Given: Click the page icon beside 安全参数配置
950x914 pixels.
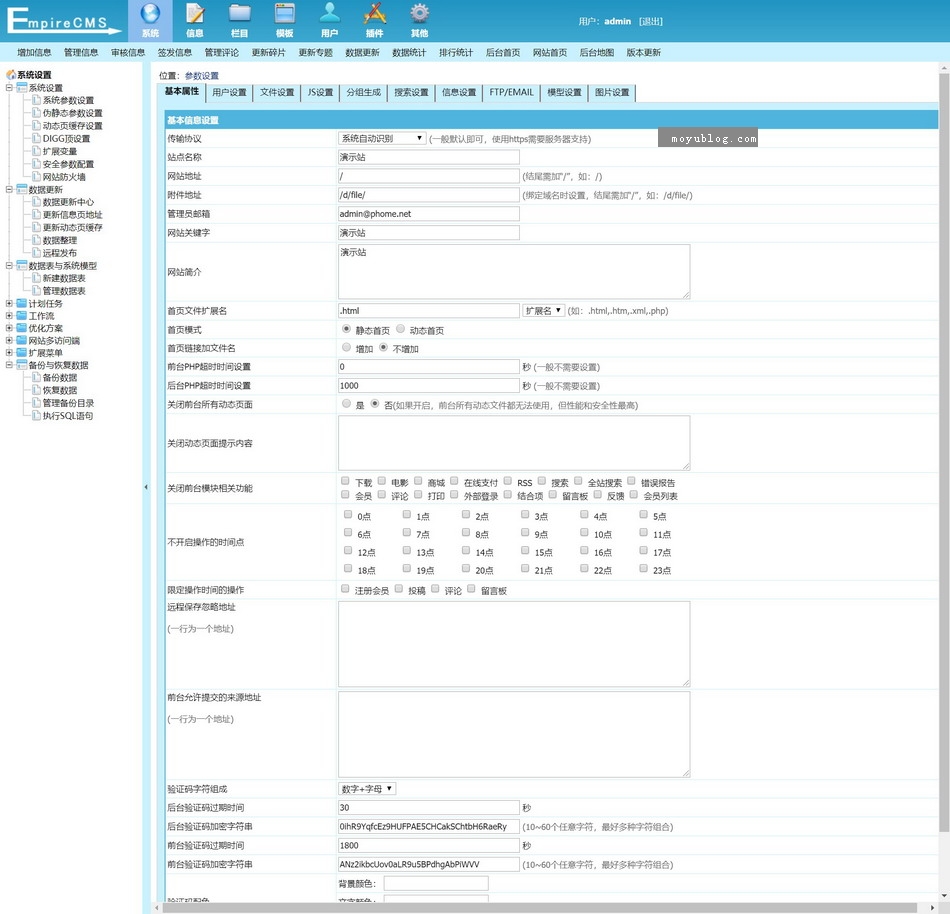Looking at the screenshot, I should point(36,164).
